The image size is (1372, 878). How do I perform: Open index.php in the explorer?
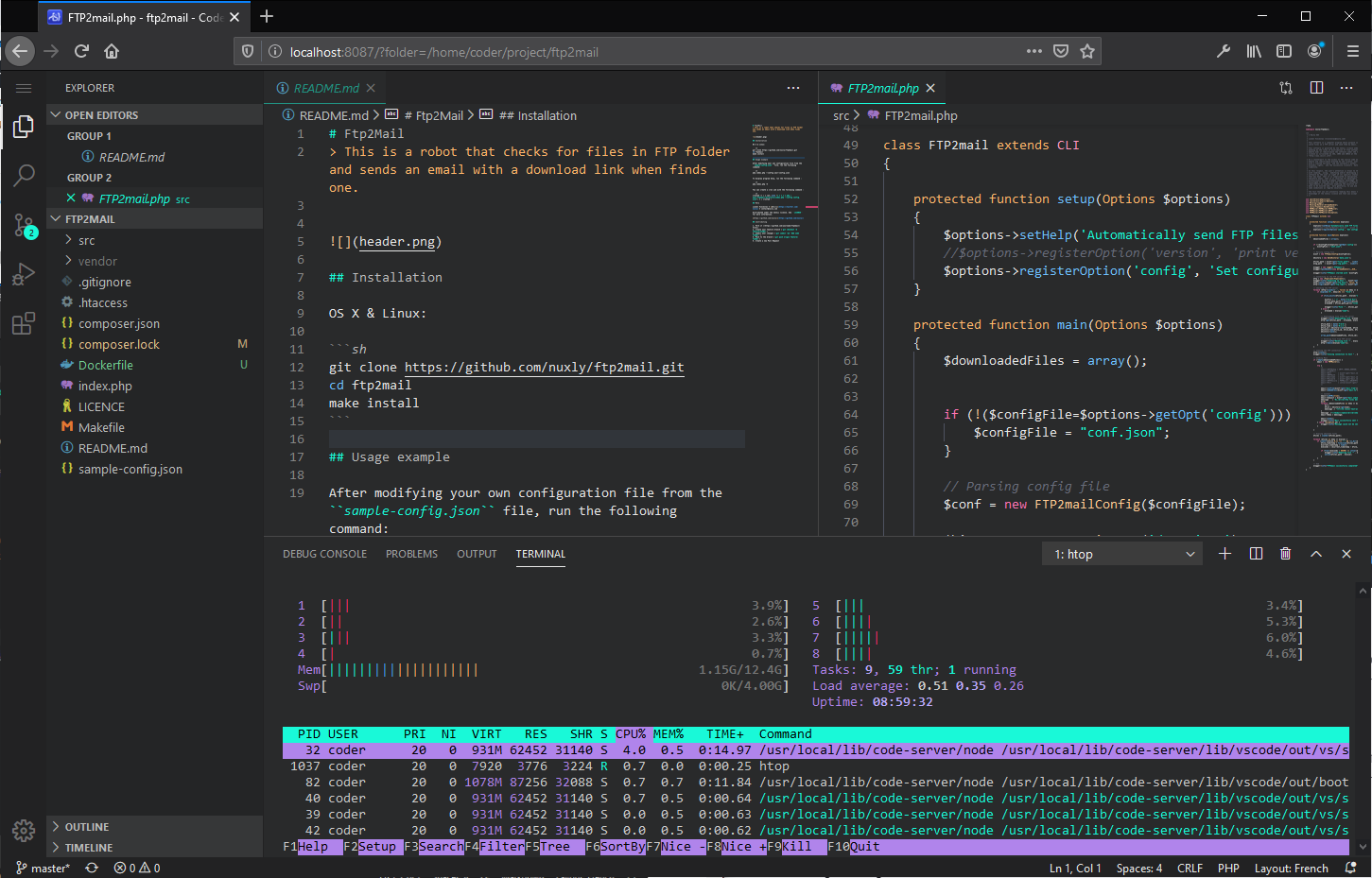pos(154,386)
